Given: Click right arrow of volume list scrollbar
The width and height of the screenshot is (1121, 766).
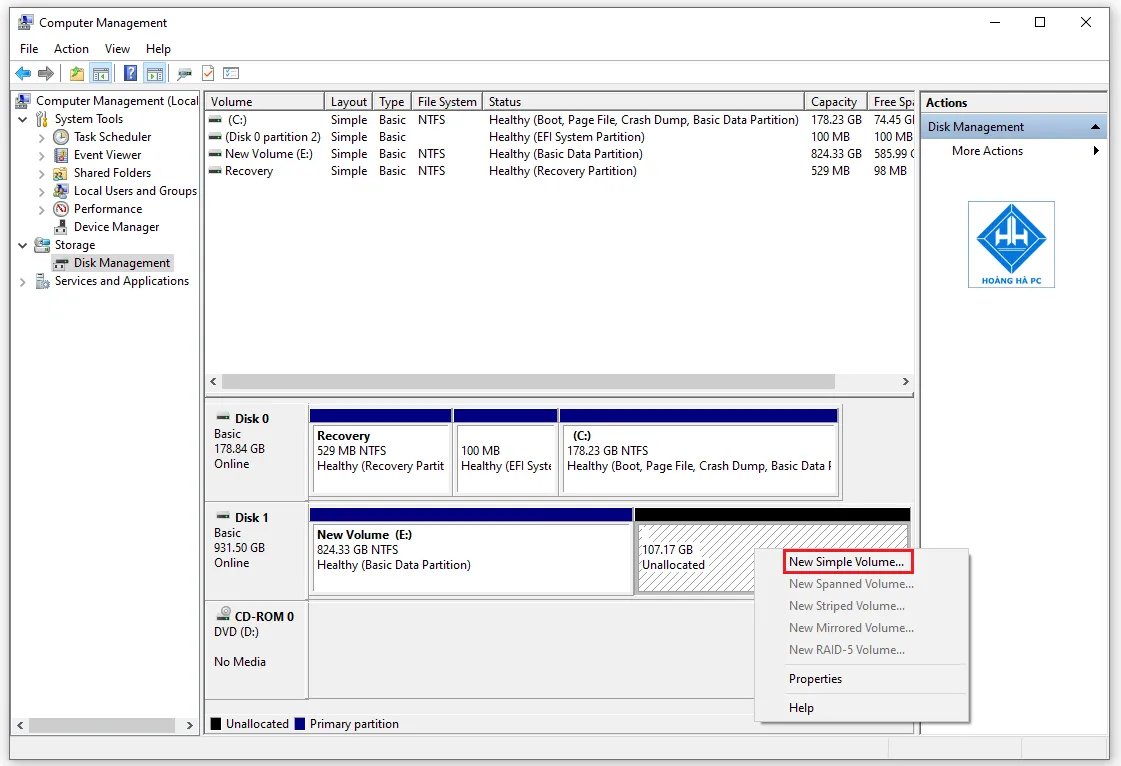Looking at the screenshot, I should click(905, 381).
